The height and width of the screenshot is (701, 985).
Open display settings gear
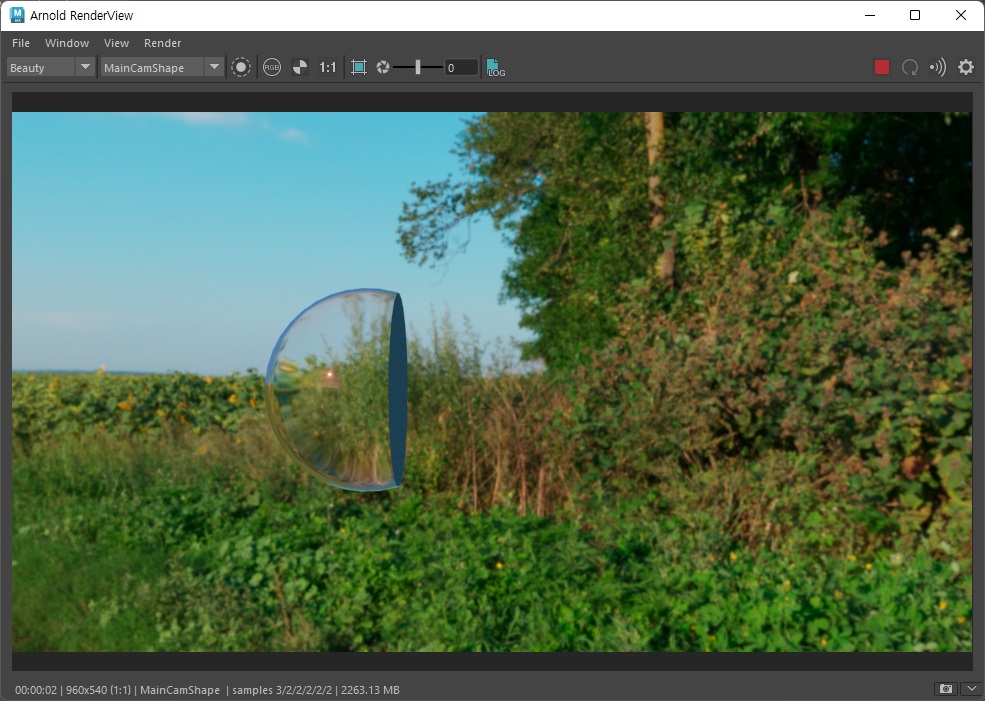click(x=966, y=67)
